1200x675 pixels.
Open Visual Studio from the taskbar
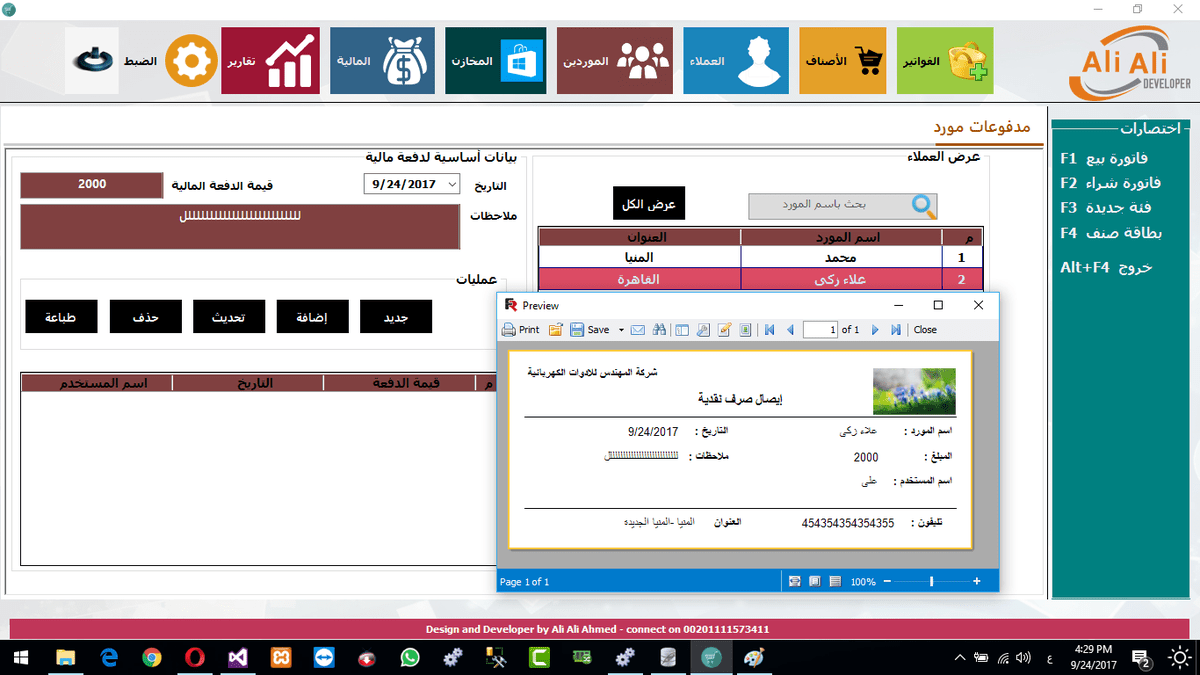(238, 657)
